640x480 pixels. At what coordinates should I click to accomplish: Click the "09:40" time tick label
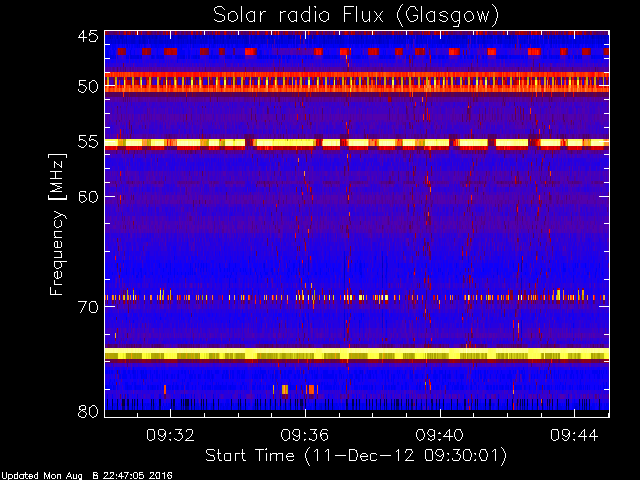440,435
